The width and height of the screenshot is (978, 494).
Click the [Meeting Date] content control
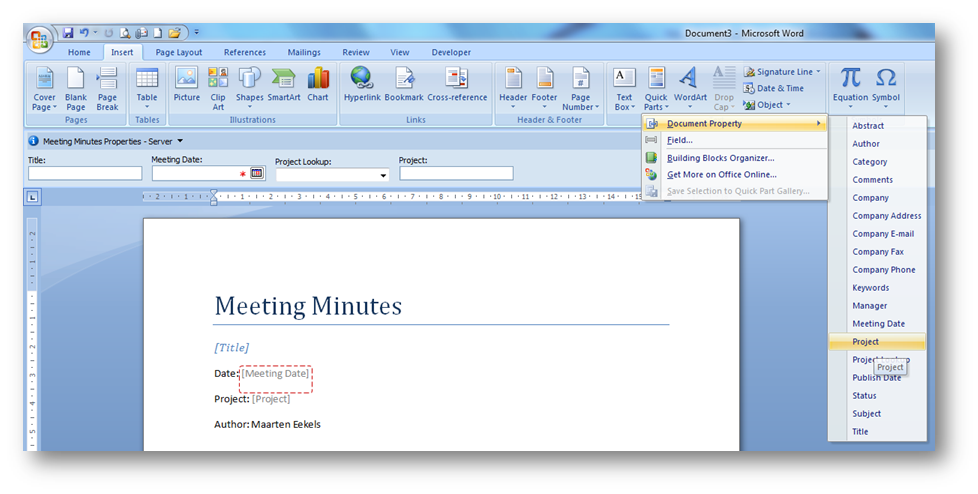(x=275, y=374)
